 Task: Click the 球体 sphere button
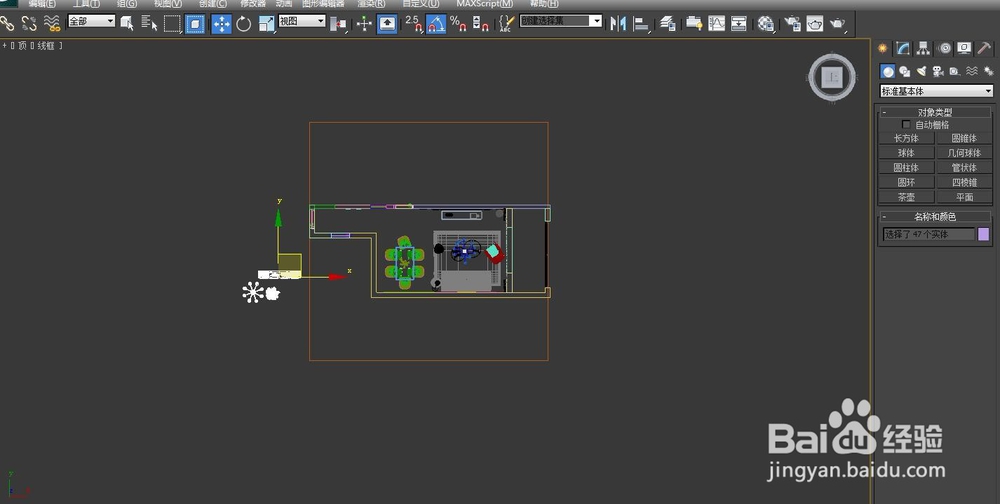906,152
